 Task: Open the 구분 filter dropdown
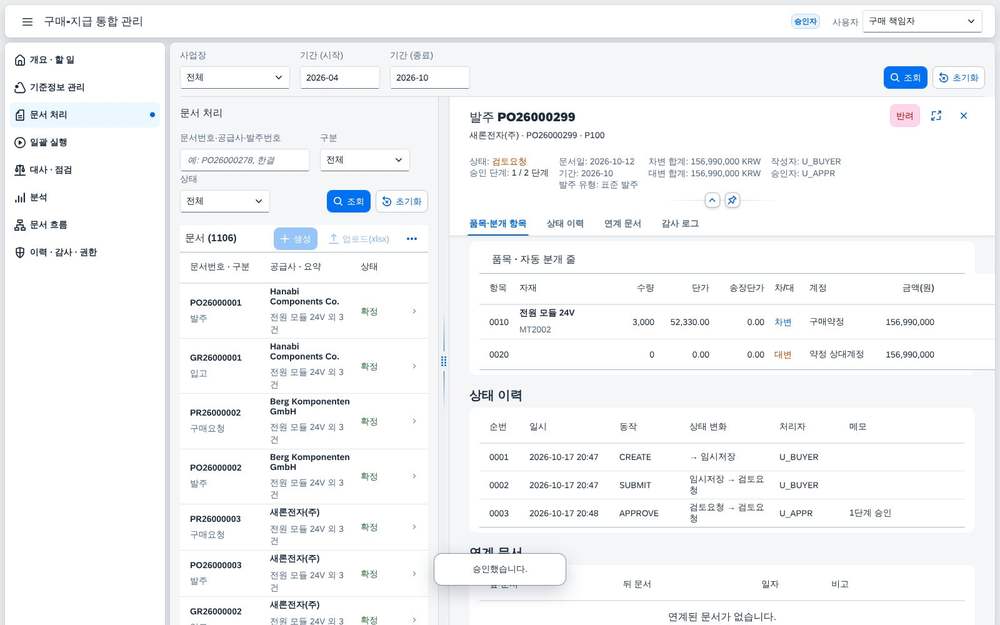pos(365,160)
